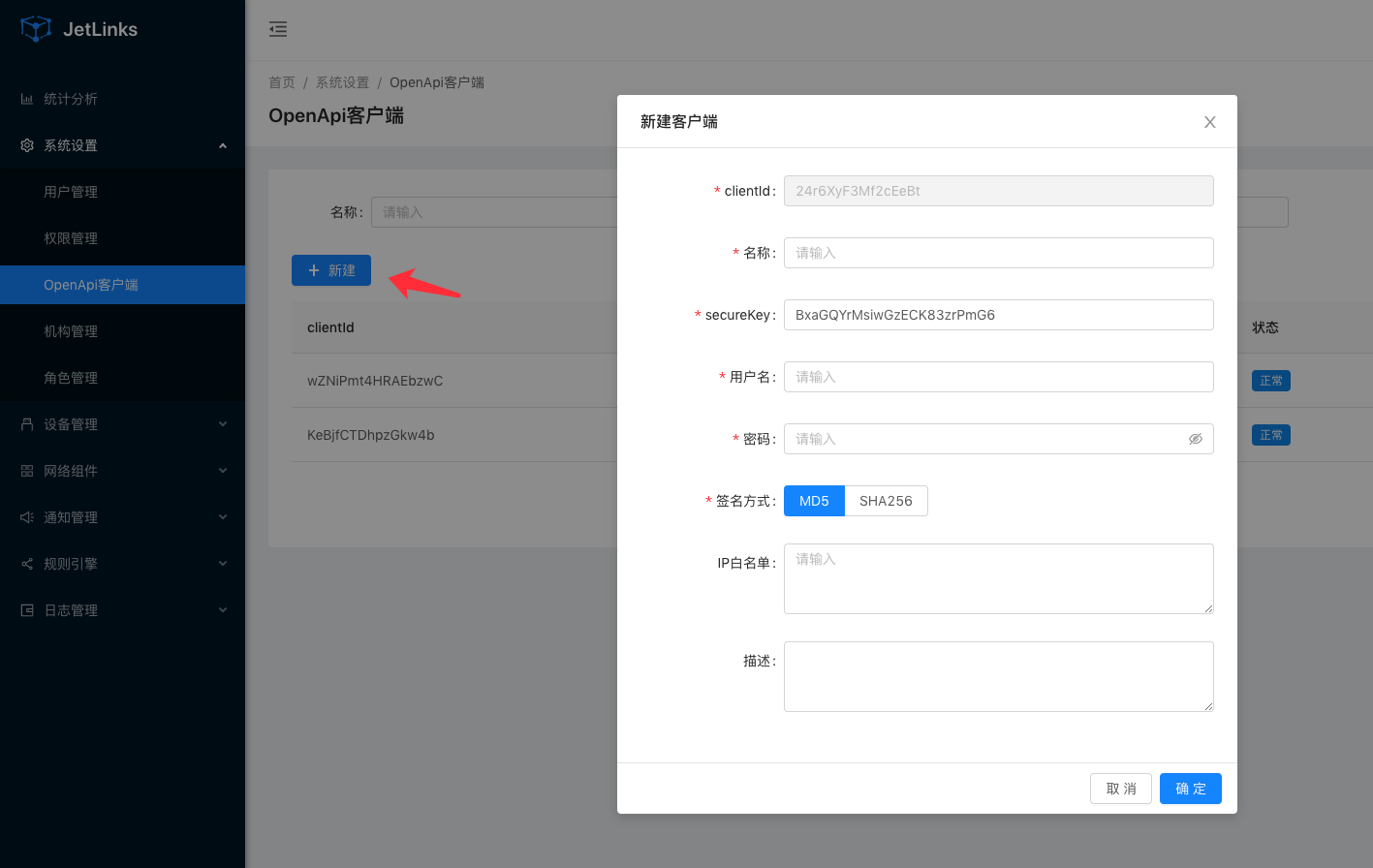Collapse the 系统设置 submenu arrow
This screenshot has width=1373, height=868.
[x=223, y=145]
